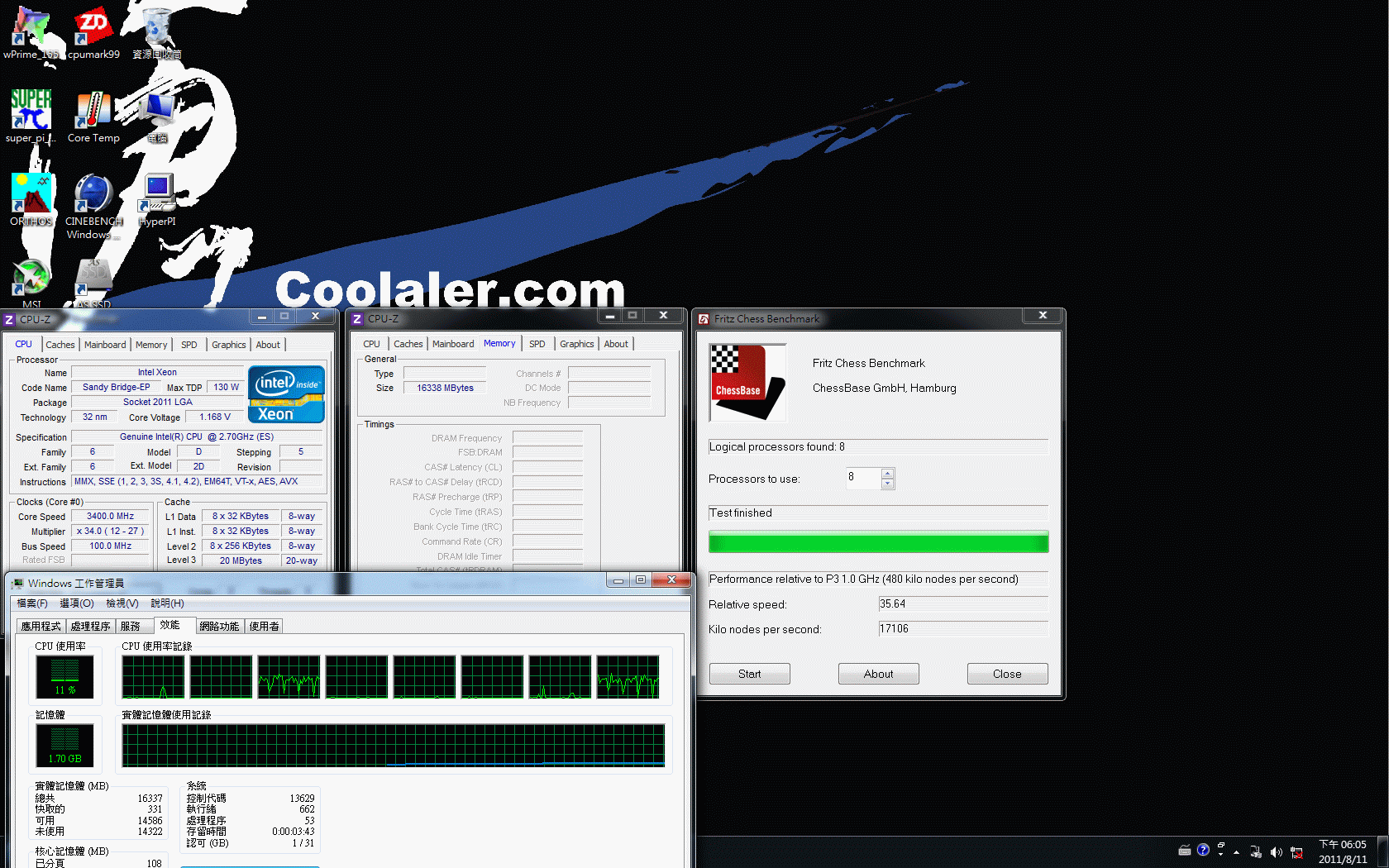This screenshot has height=868, width=1389.
Task: Open Graphics tab in the Processor CPU-Z window
Action: (x=229, y=345)
